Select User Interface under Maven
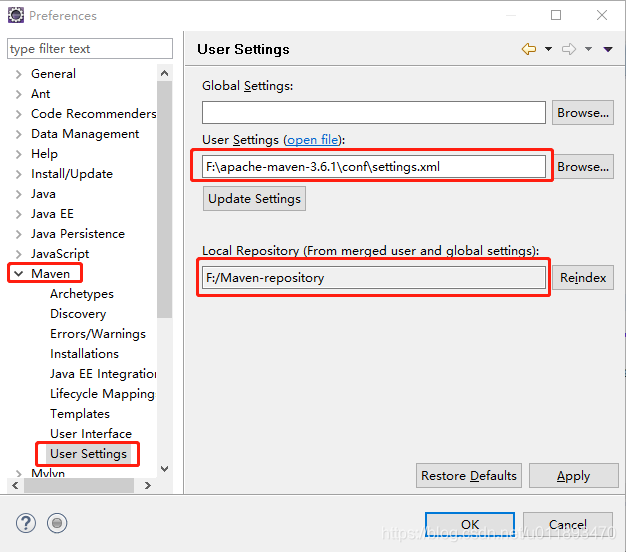This screenshot has height=552, width=626. 91,433
